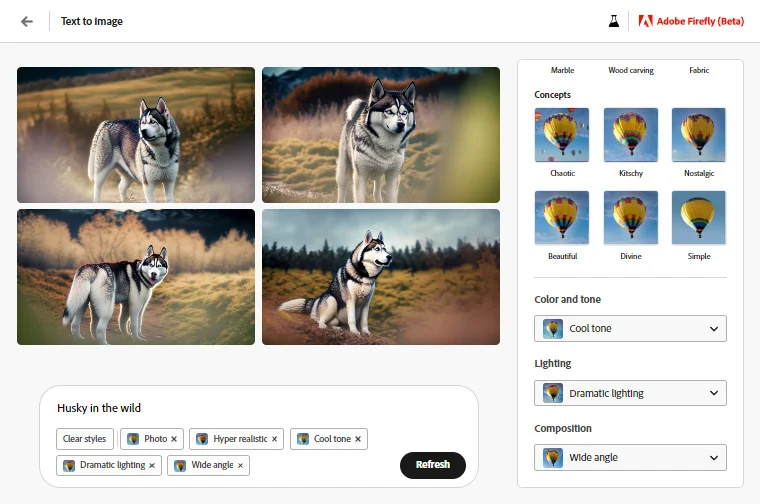
Task: Click the Refresh button
Action: coord(432,465)
